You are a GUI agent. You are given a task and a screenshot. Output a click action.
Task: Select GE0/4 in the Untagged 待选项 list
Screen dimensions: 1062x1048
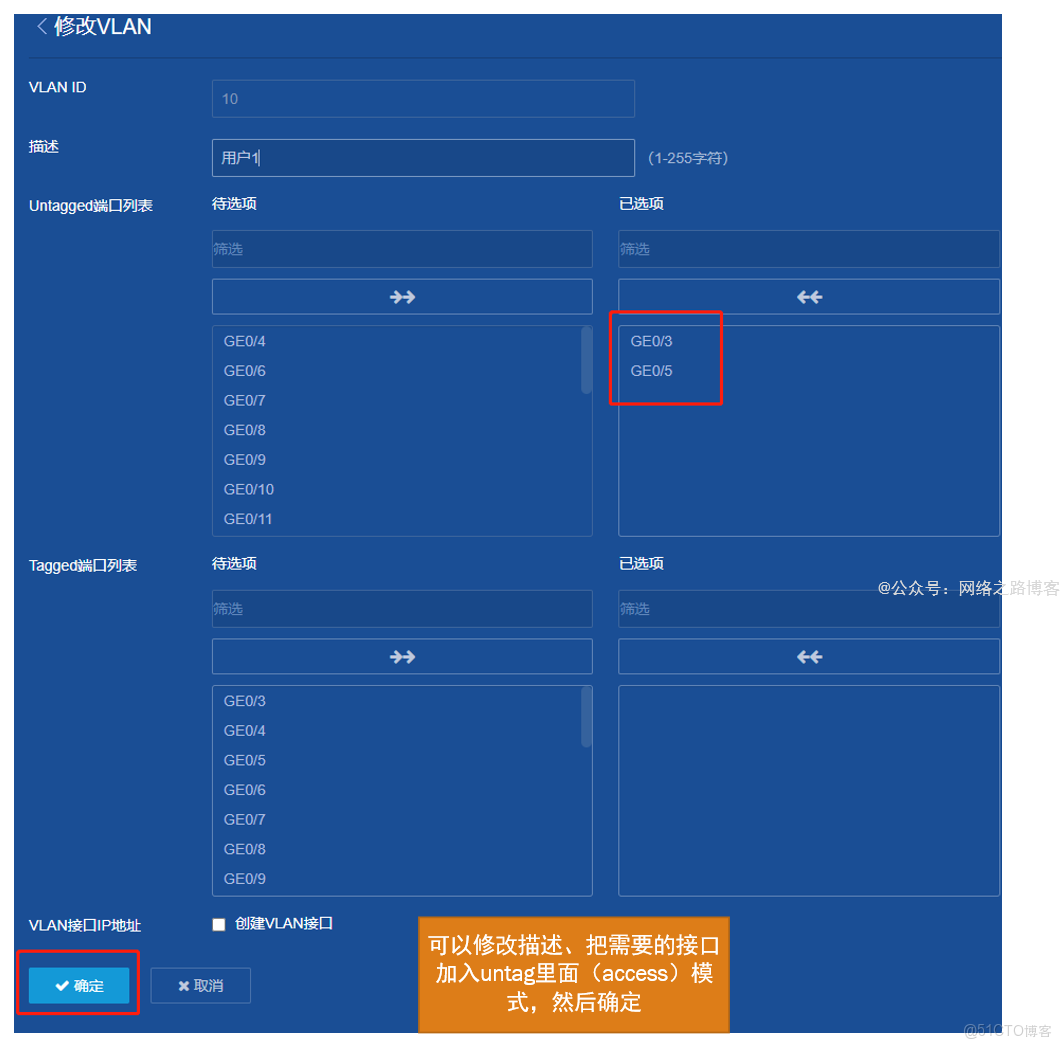tap(244, 341)
